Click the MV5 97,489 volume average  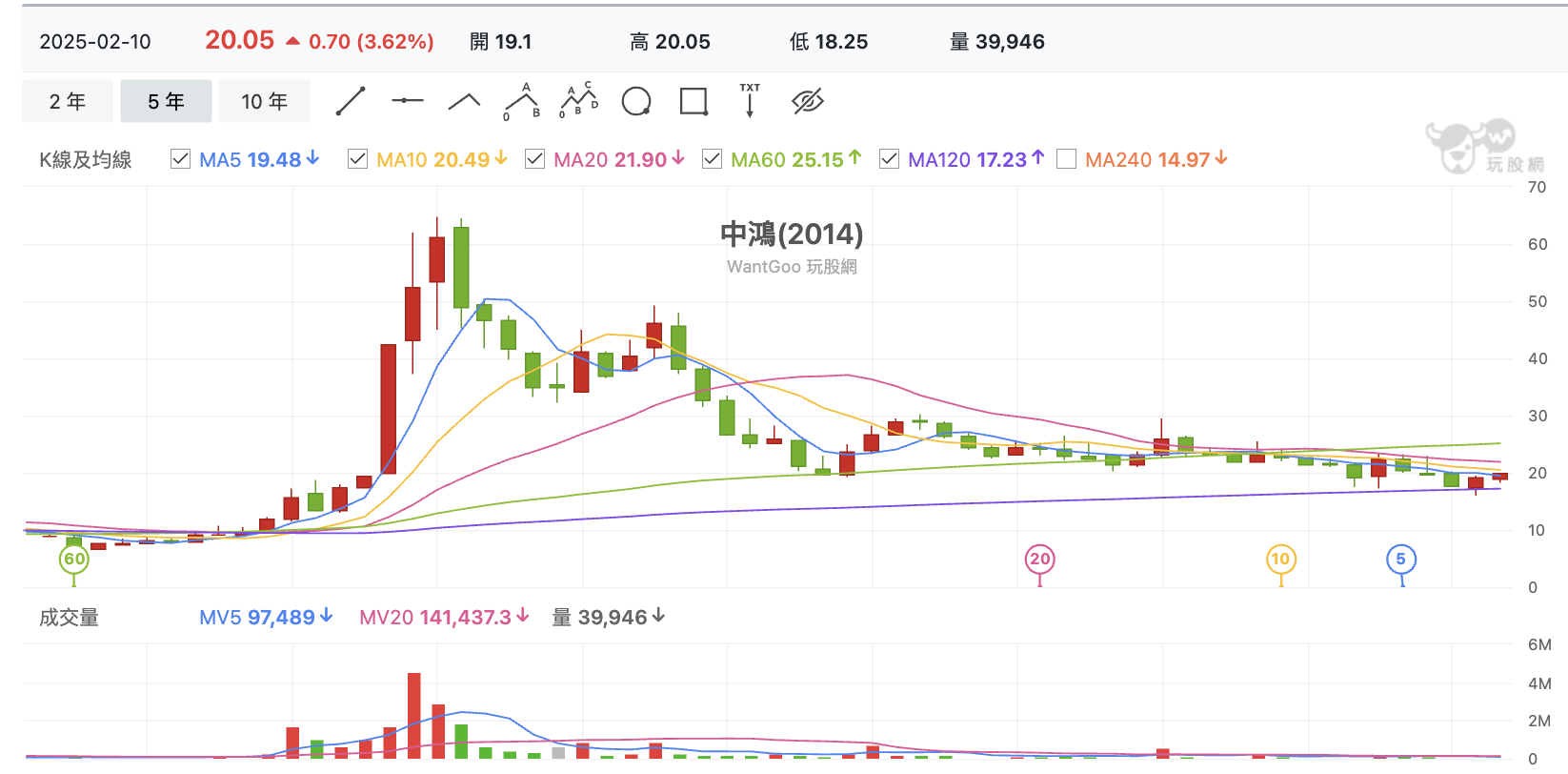[x=266, y=618]
